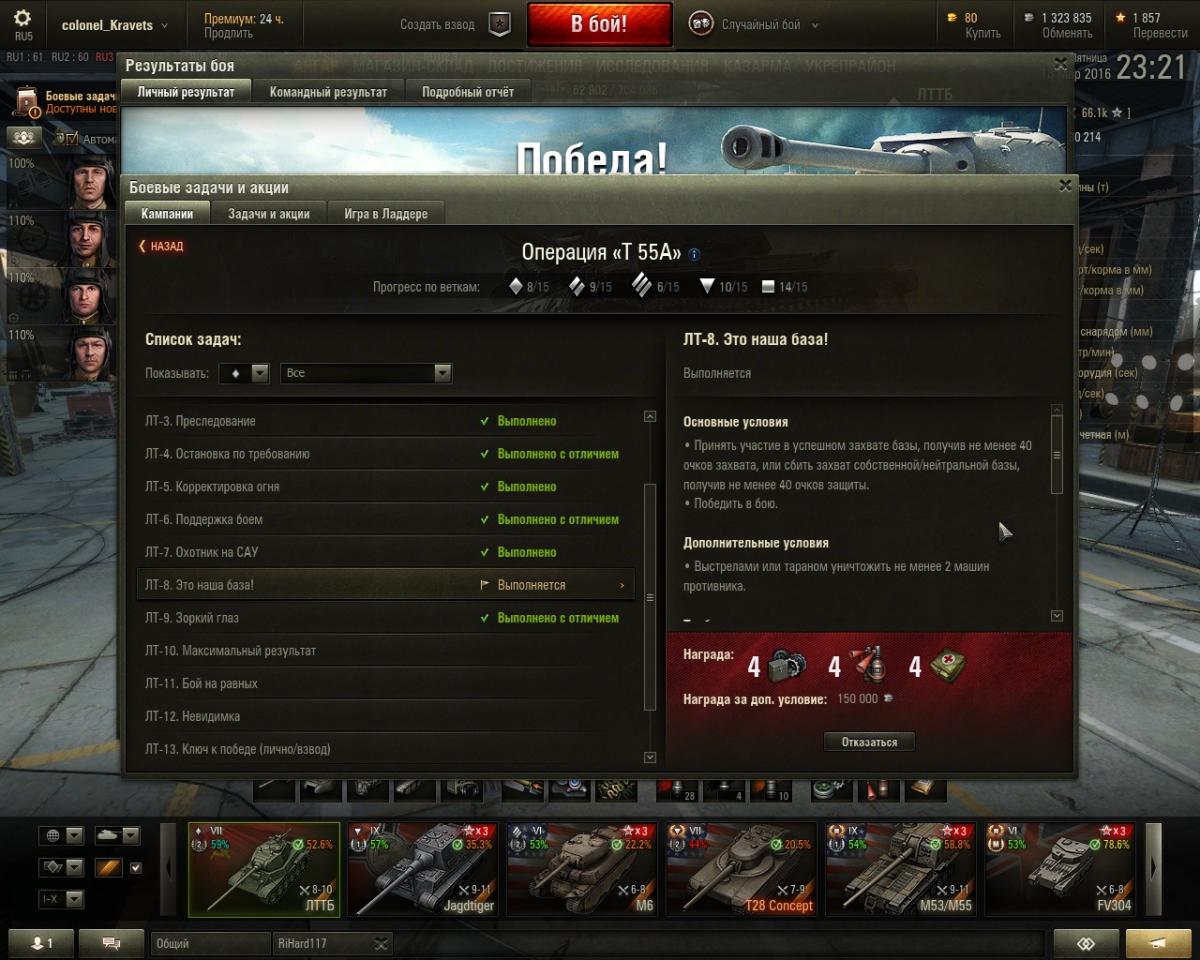
Task: Click the random battle mode icon
Action: point(701,25)
